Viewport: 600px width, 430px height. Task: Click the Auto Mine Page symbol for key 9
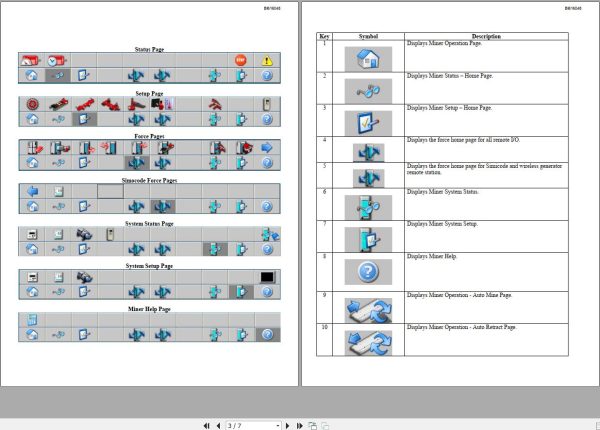pyautogui.click(x=368, y=310)
